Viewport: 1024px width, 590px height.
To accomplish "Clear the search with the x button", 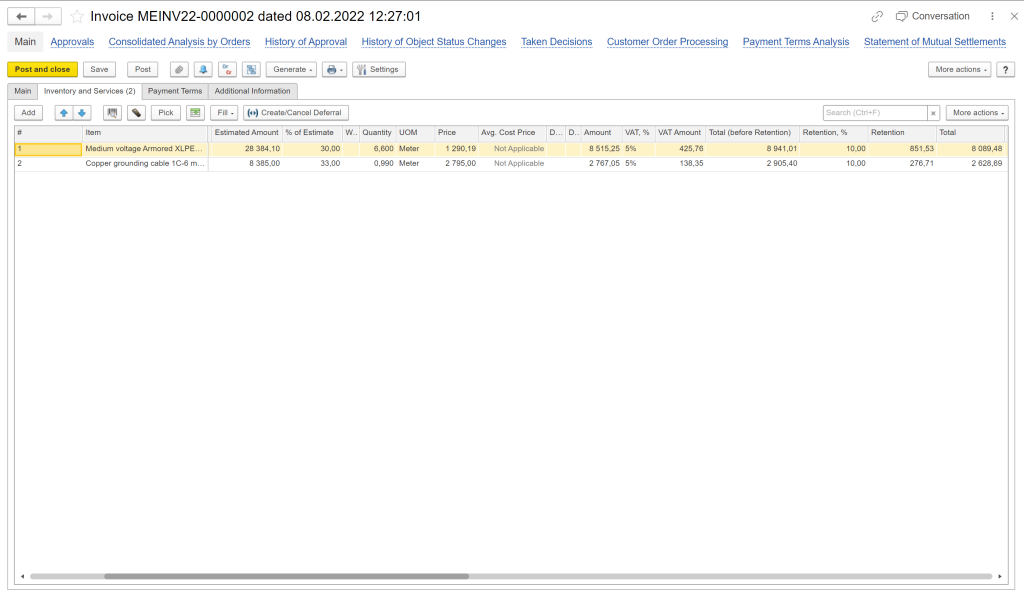I will [x=933, y=113].
